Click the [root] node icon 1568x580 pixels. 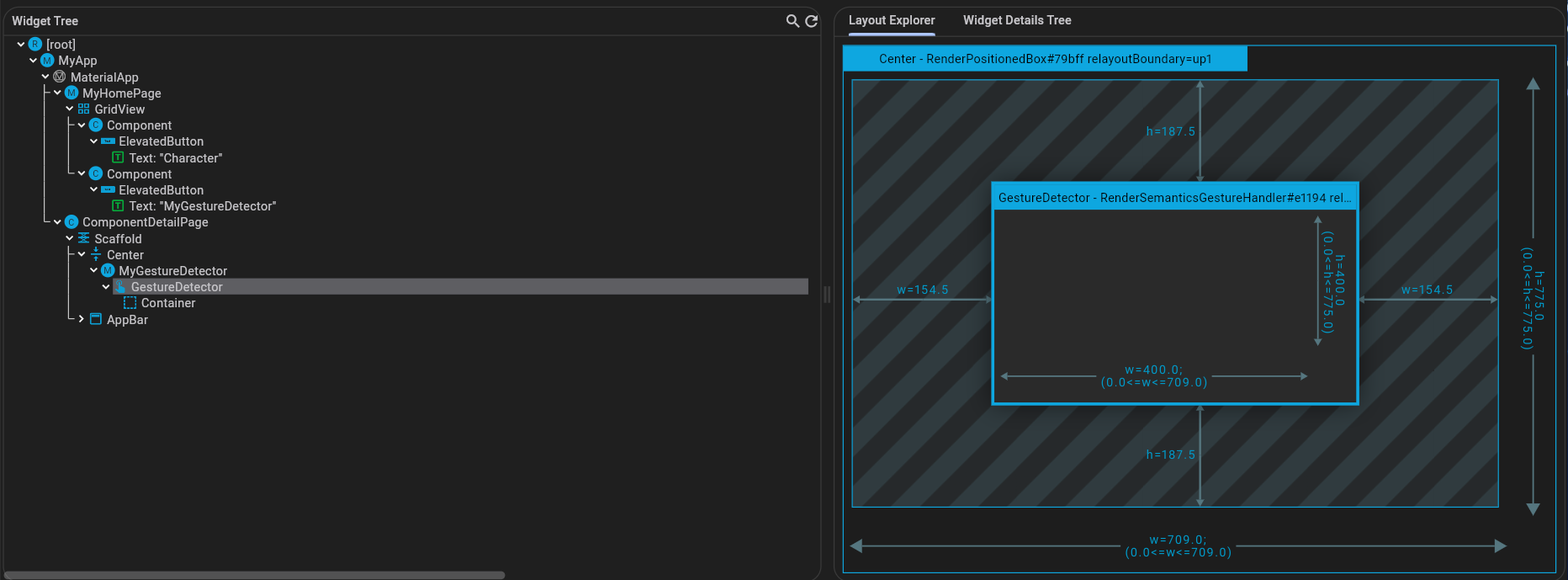tap(35, 44)
